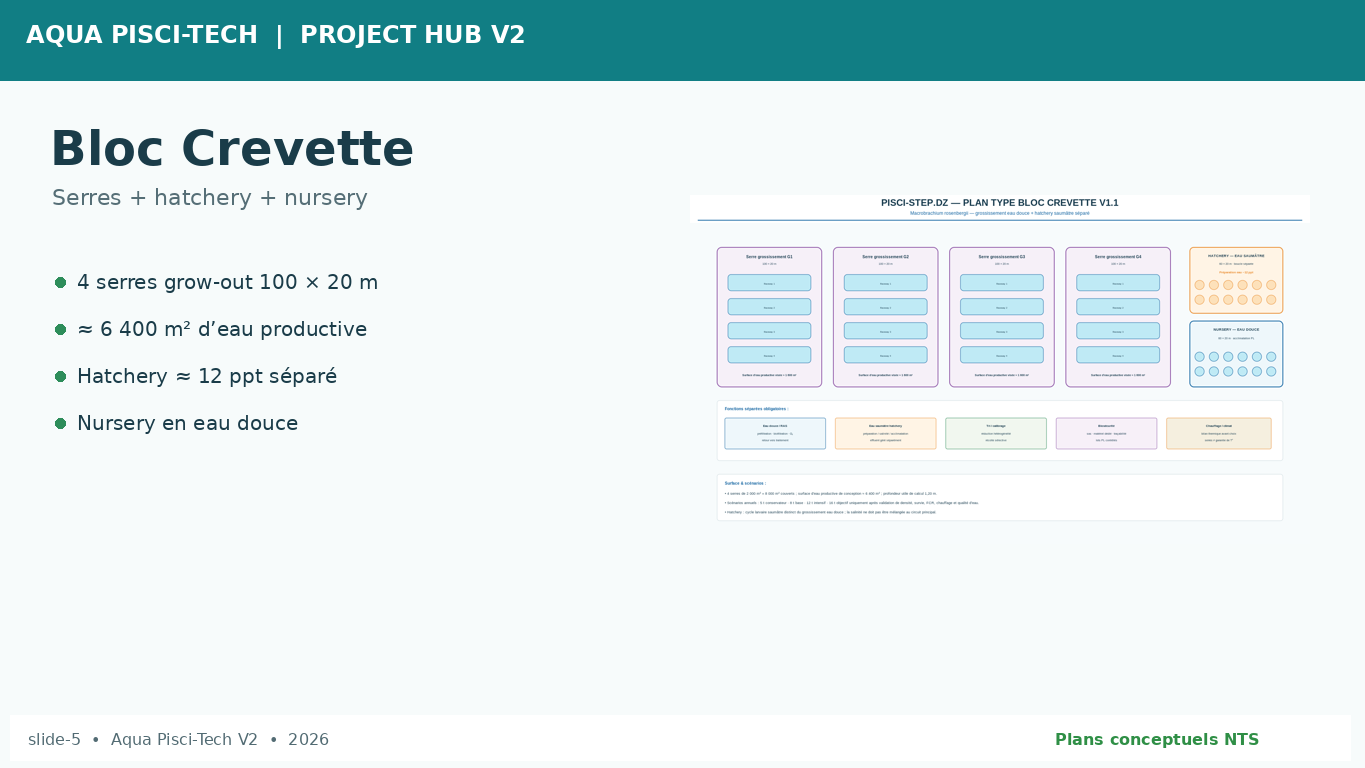The width and height of the screenshot is (1365, 768).
Task: Select bullet Hatchery ≈ 12 ppt séparé
Action: (207, 377)
